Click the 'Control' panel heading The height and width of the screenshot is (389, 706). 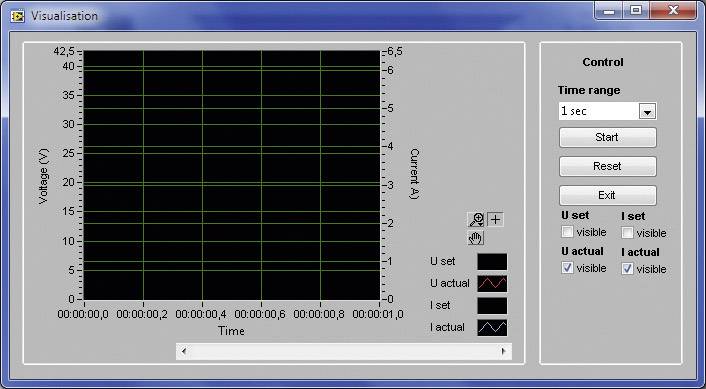(x=603, y=62)
